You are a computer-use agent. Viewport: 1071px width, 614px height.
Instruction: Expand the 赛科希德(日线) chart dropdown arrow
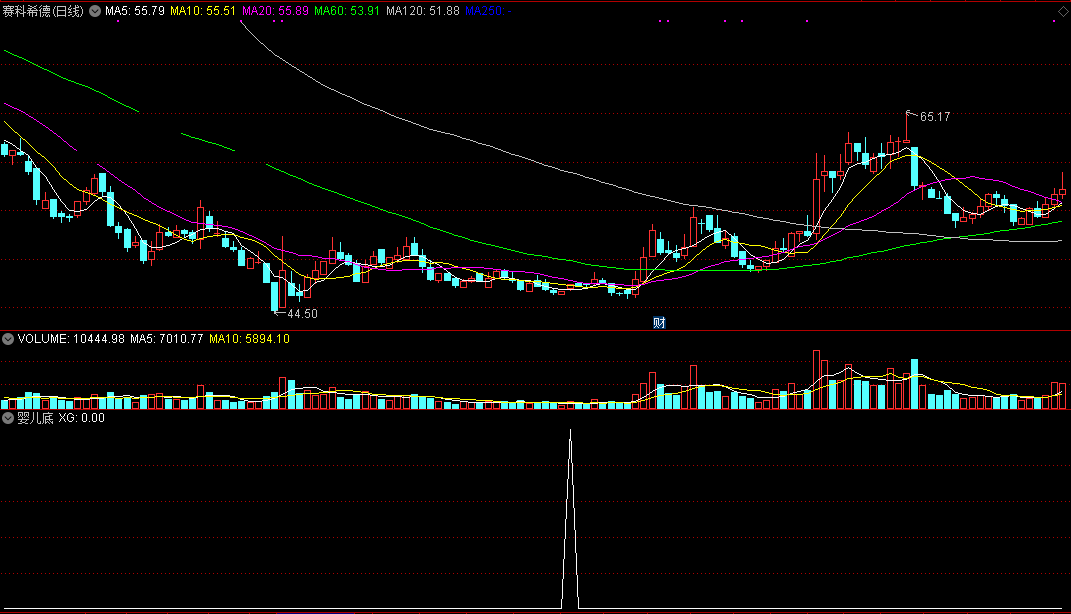[x=95, y=11]
